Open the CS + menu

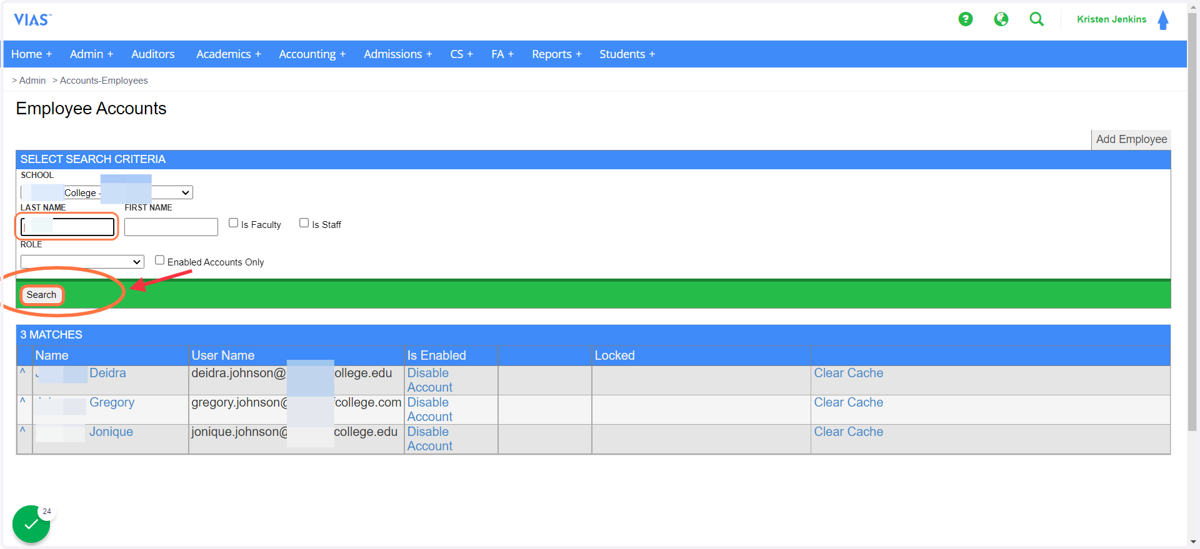461,54
